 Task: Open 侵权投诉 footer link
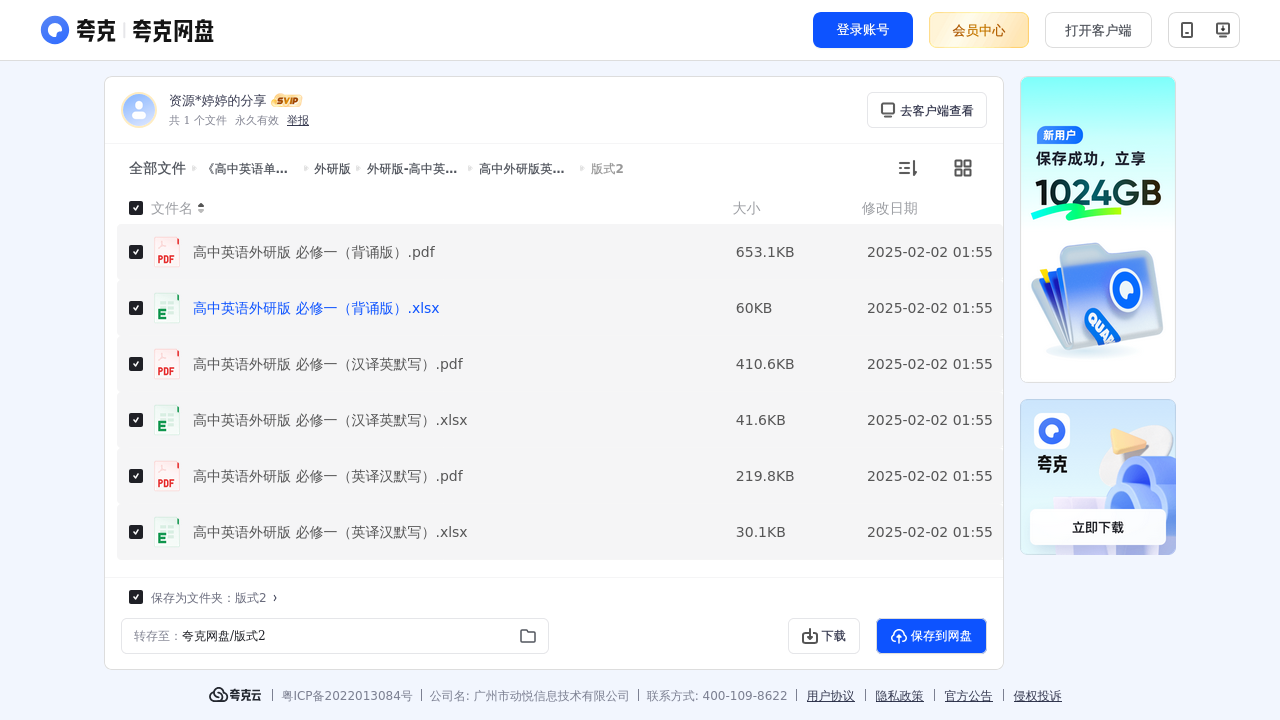pyautogui.click(x=1038, y=696)
